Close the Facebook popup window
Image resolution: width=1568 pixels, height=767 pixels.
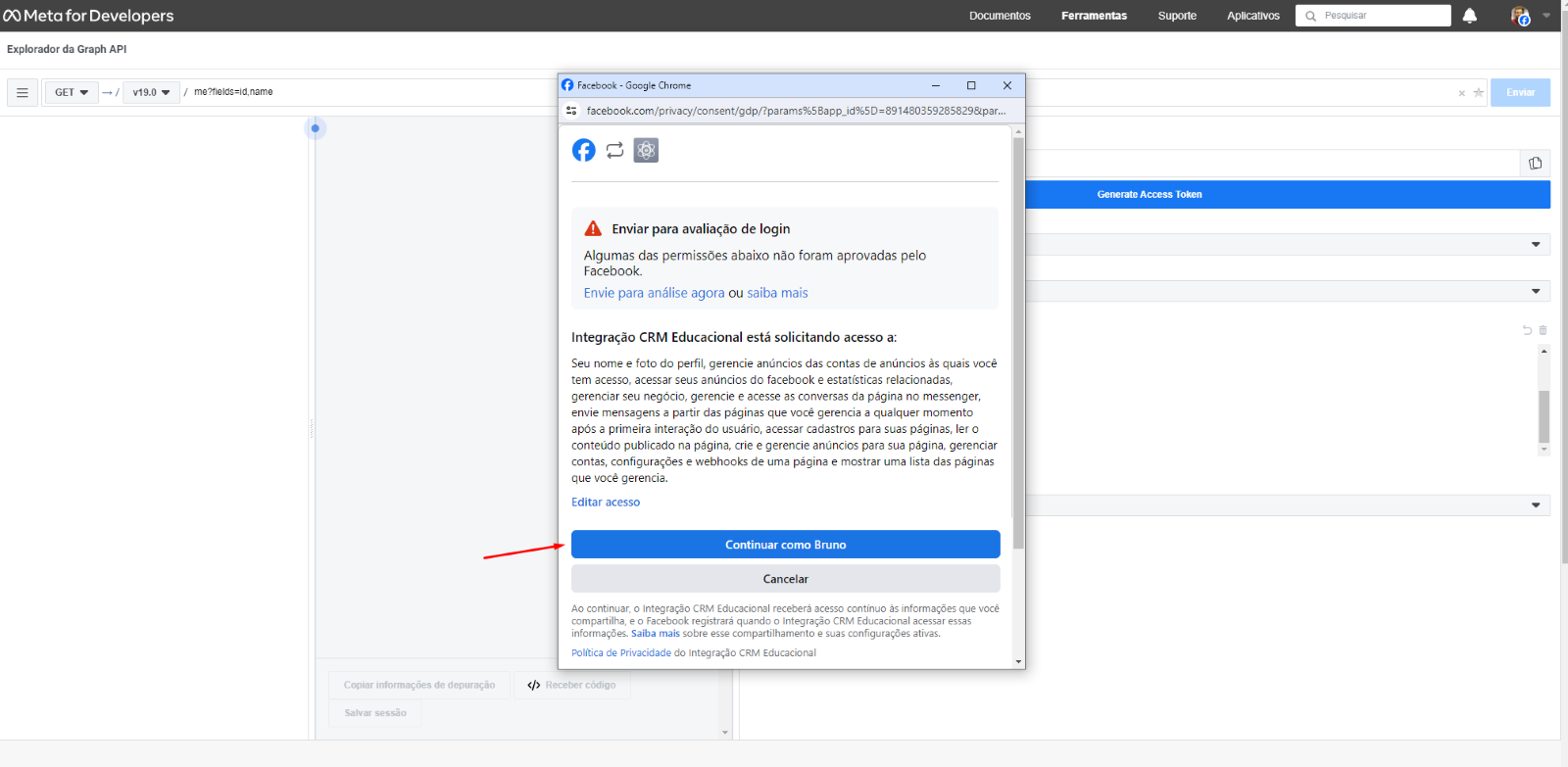[1007, 85]
